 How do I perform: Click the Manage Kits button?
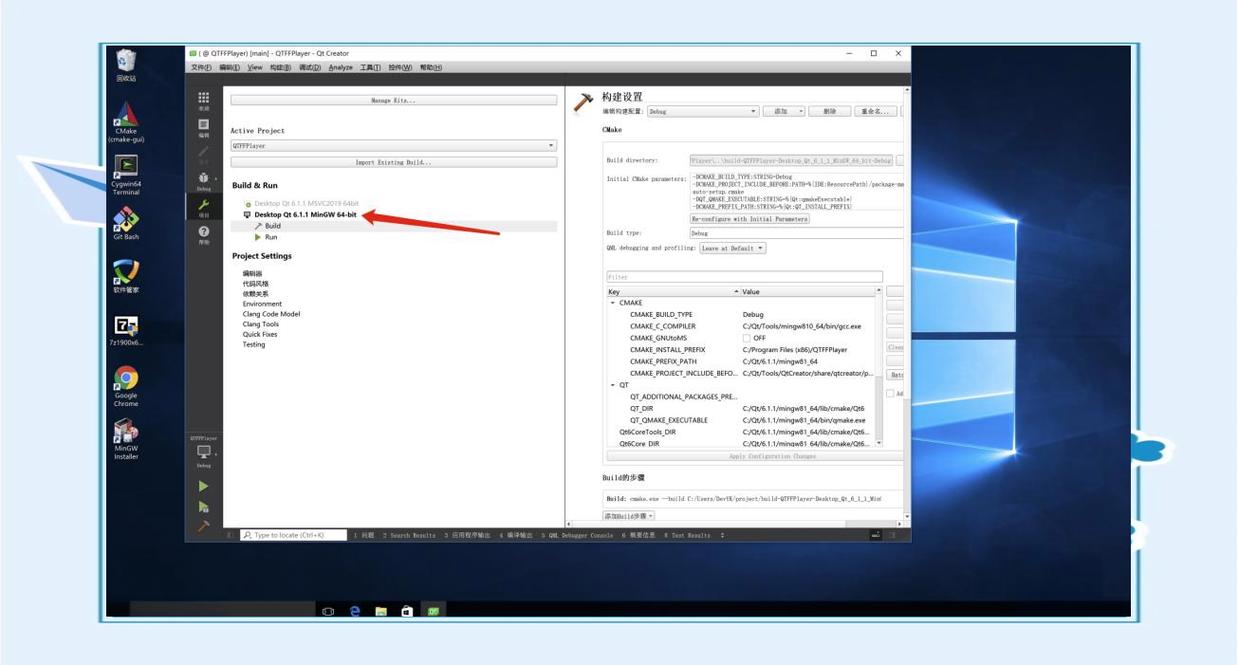point(393,100)
